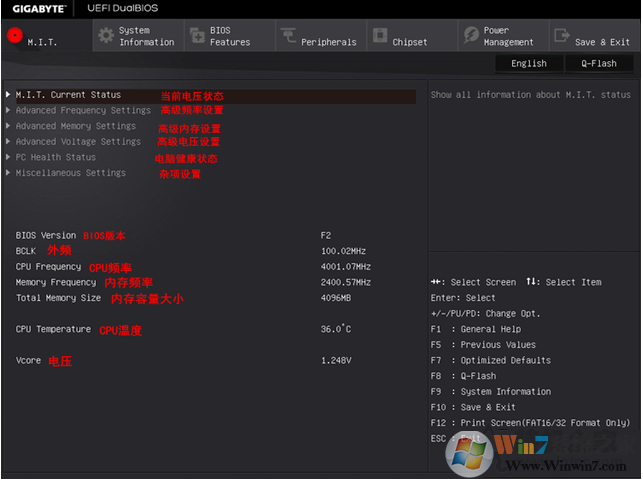Click the CPU Frequency label
This screenshot has height=480, width=643.
coord(48,267)
